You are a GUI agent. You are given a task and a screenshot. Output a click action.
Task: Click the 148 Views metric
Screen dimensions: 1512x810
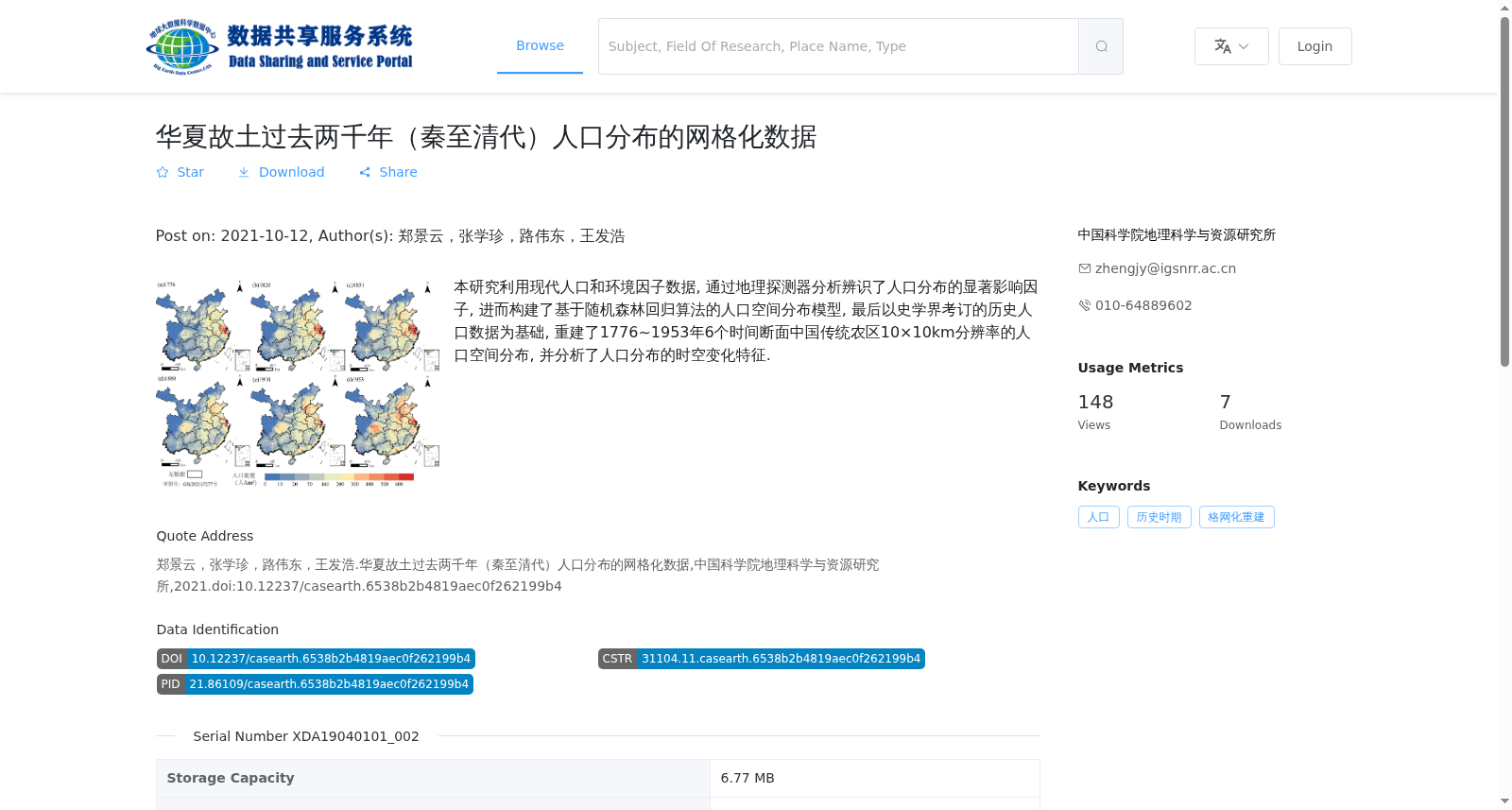[1095, 412]
